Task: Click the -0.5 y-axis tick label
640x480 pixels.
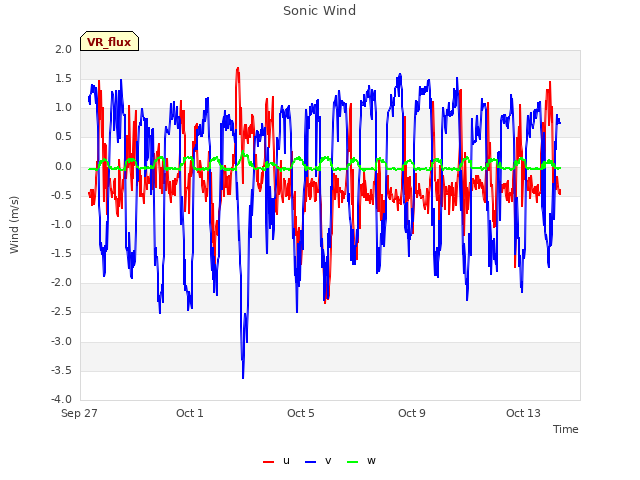Action: click(62, 195)
